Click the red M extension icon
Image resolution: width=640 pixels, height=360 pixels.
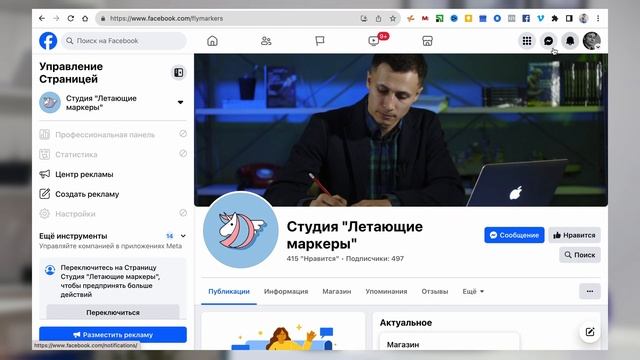[x=425, y=18]
